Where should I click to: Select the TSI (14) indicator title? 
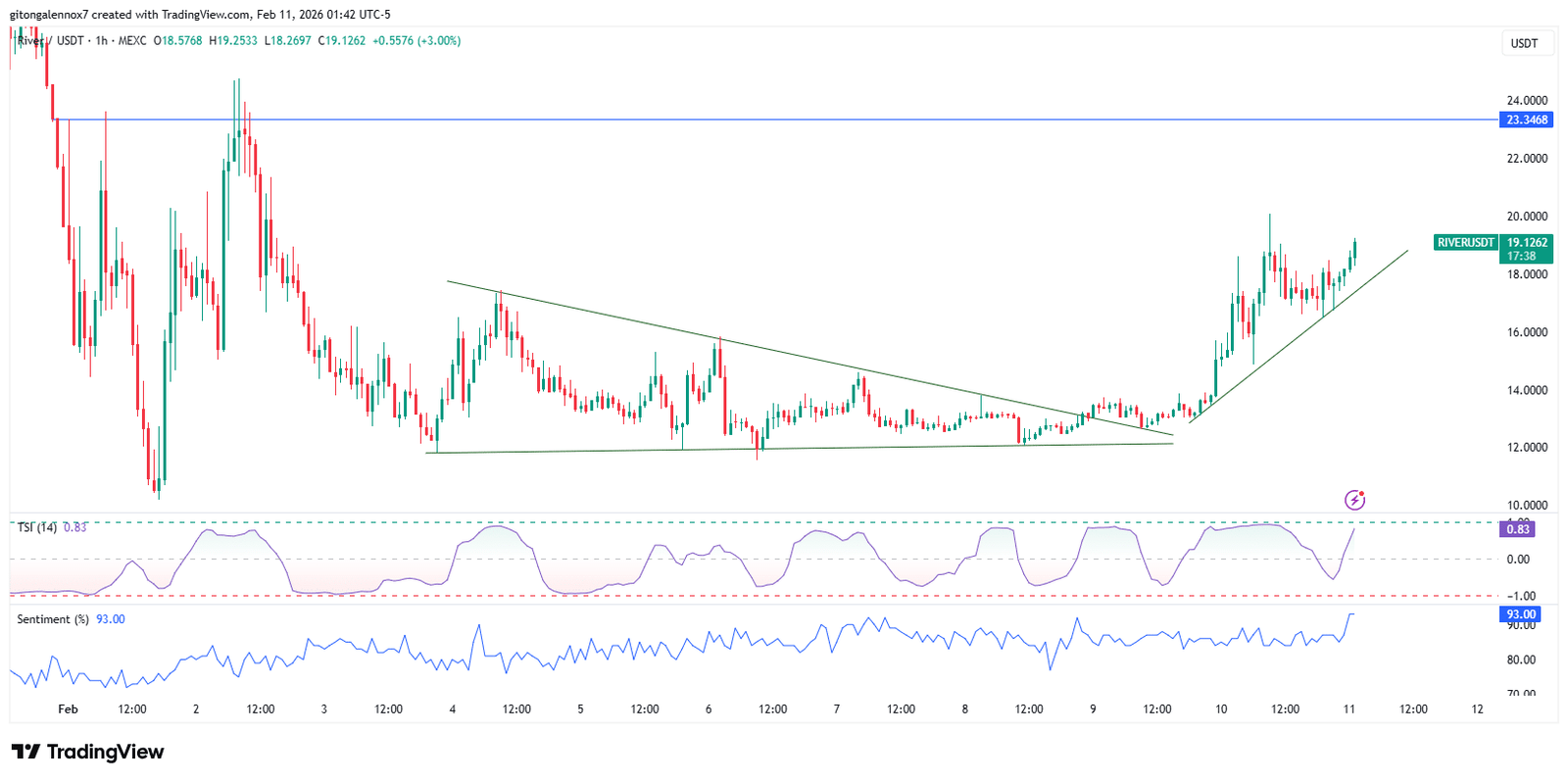37,527
